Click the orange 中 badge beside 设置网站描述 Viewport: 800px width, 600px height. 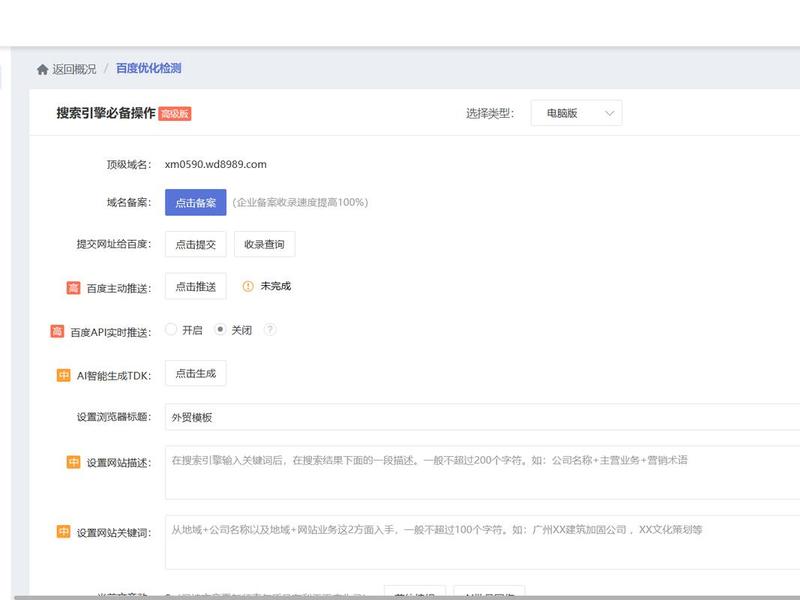(73, 462)
